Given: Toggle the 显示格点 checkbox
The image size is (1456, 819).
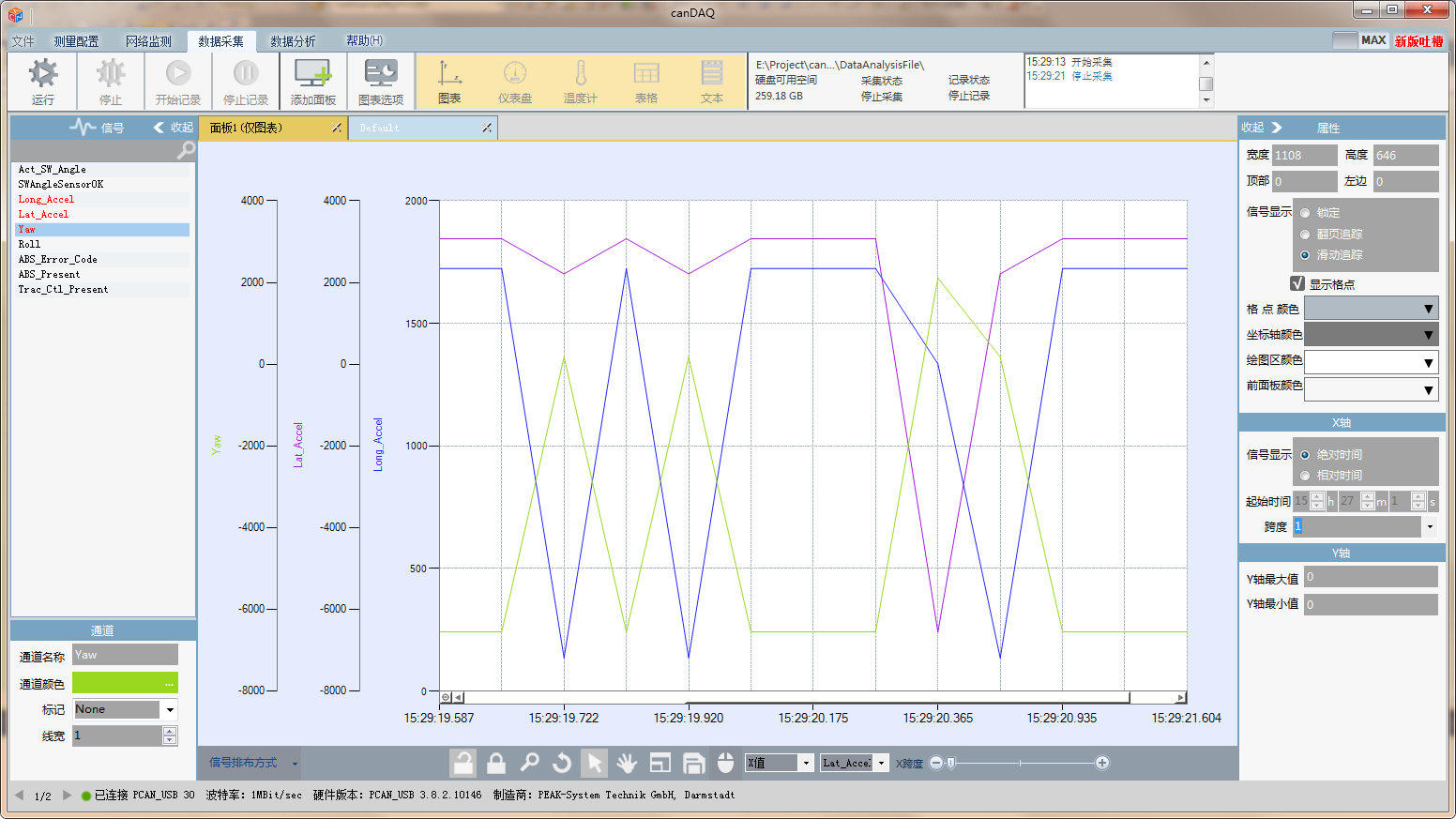Looking at the screenshot, I should coord(1297,283).
